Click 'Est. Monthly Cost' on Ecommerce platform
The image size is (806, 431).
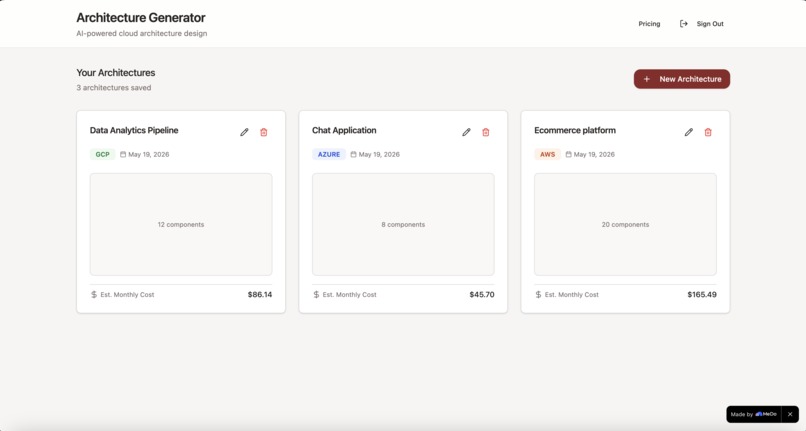pyautogui.click(x=571, y=295)
